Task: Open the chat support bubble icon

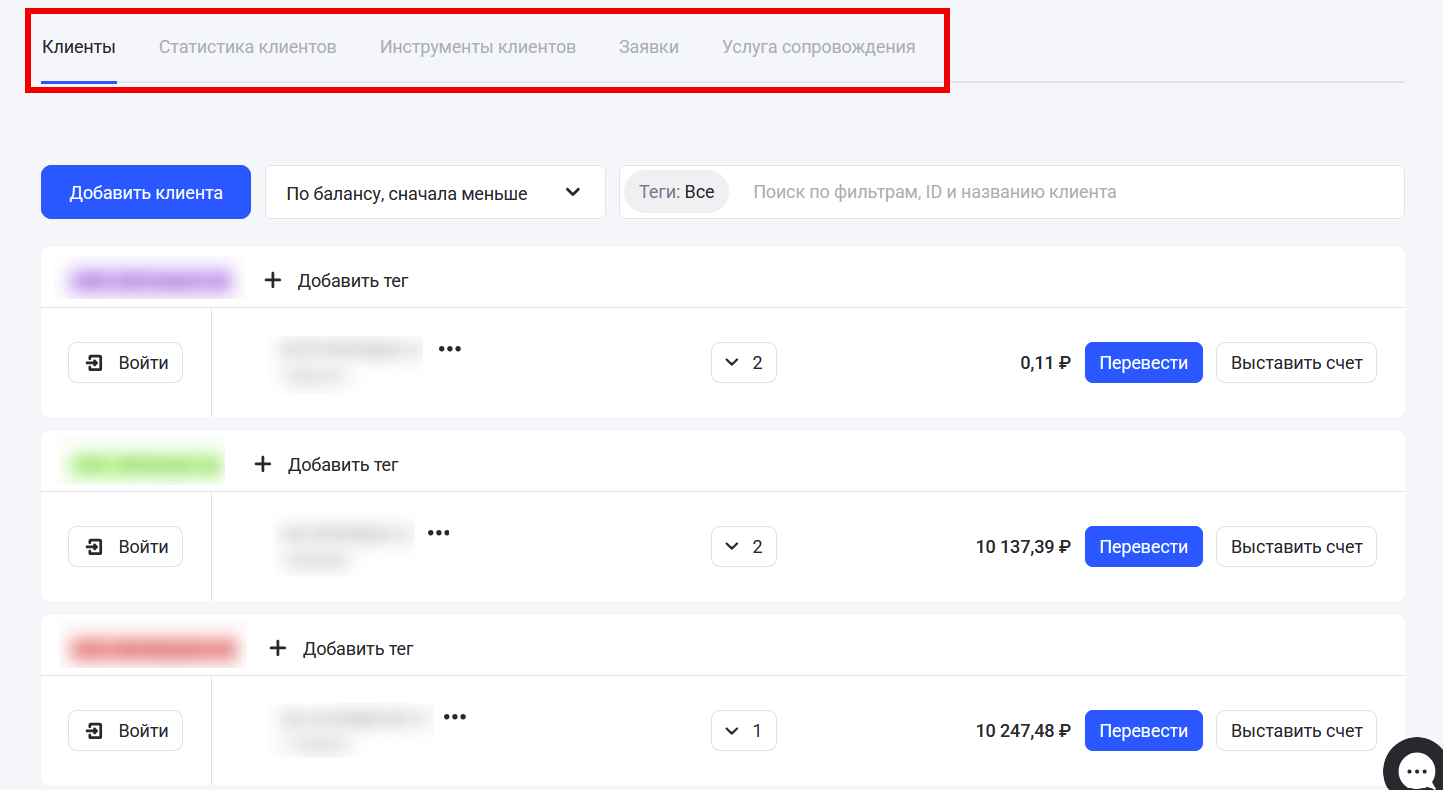Action: [1416, 768]
